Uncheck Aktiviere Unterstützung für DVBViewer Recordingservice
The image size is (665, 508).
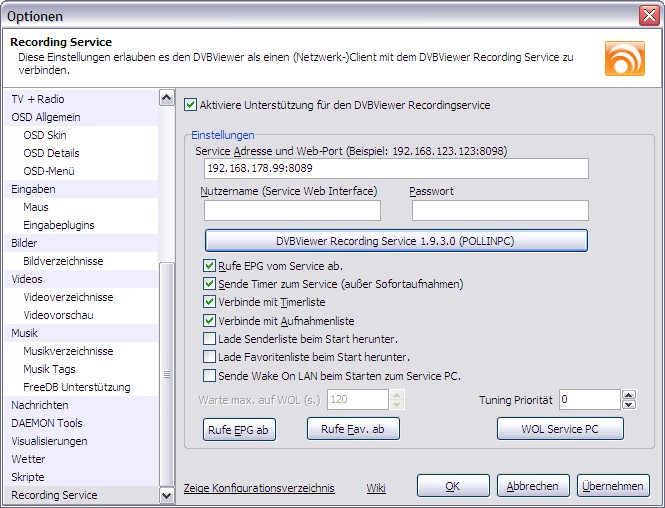pyautogui.click(x=192, y=104)
